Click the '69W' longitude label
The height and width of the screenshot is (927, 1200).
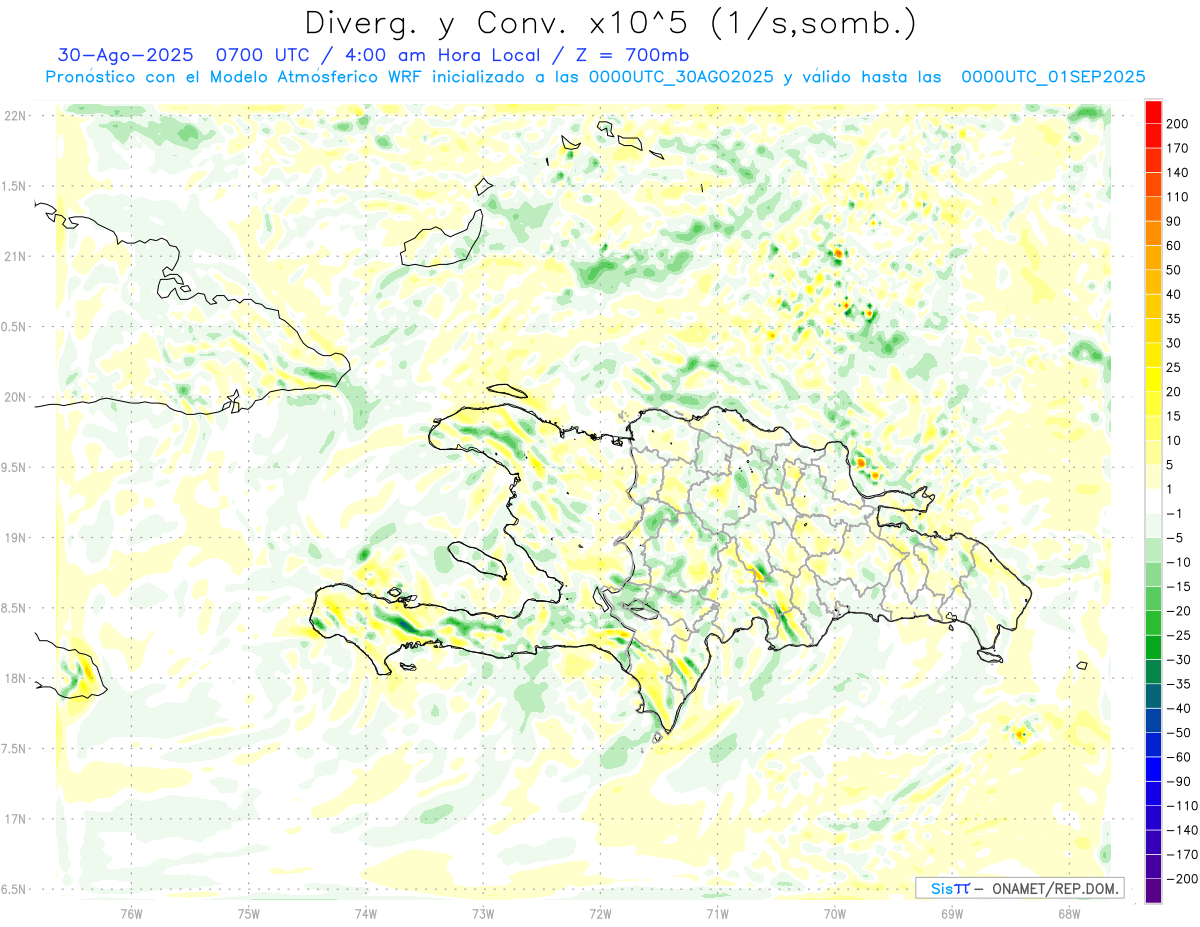(x=951, y=912)
